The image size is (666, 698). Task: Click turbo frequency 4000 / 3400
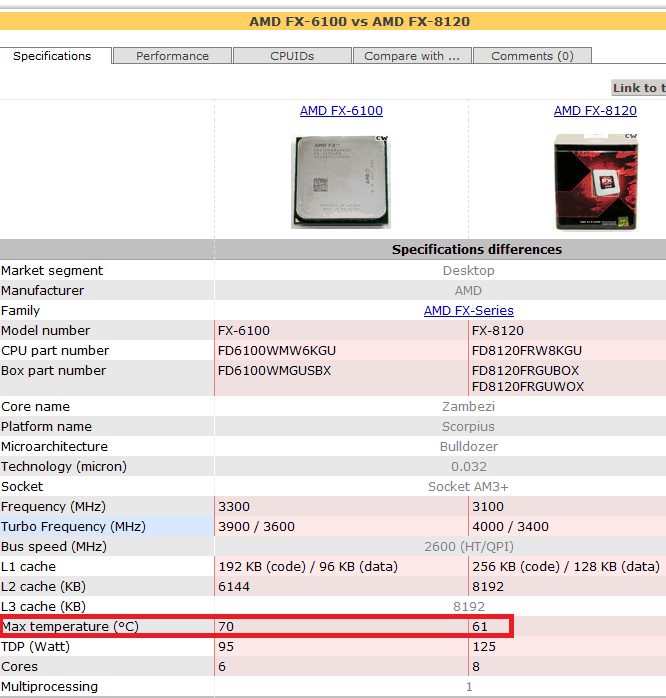pos(510,527)
